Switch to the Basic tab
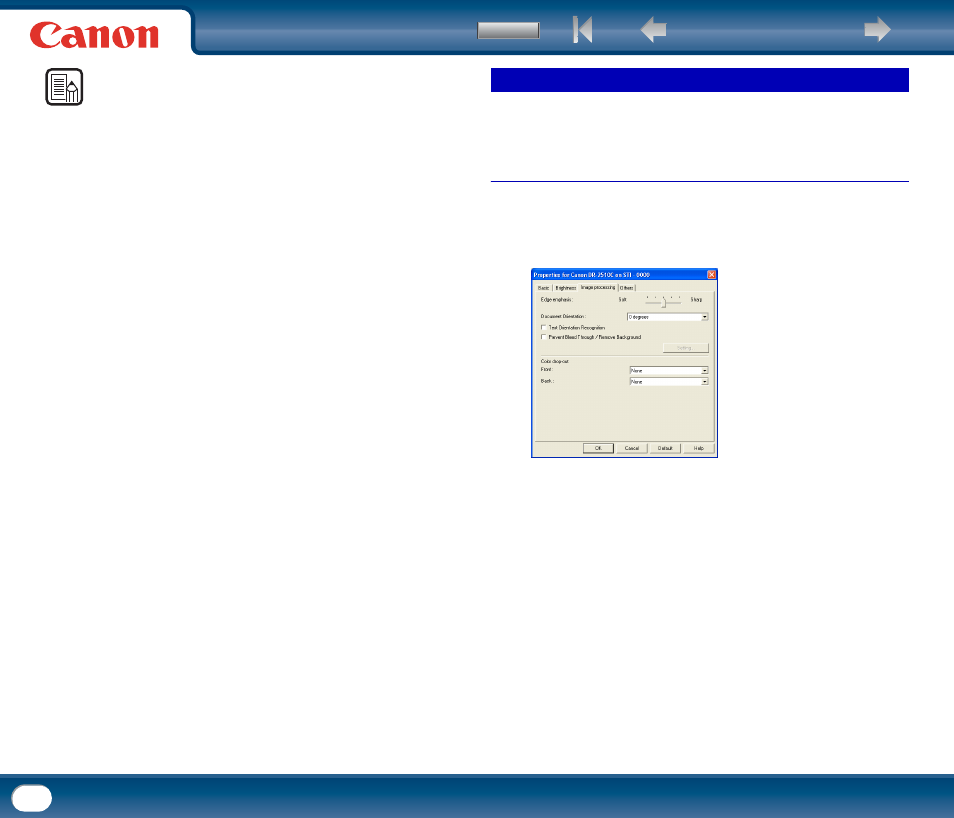The height and width of the screenshot is (818, 954). pos(543,288)
